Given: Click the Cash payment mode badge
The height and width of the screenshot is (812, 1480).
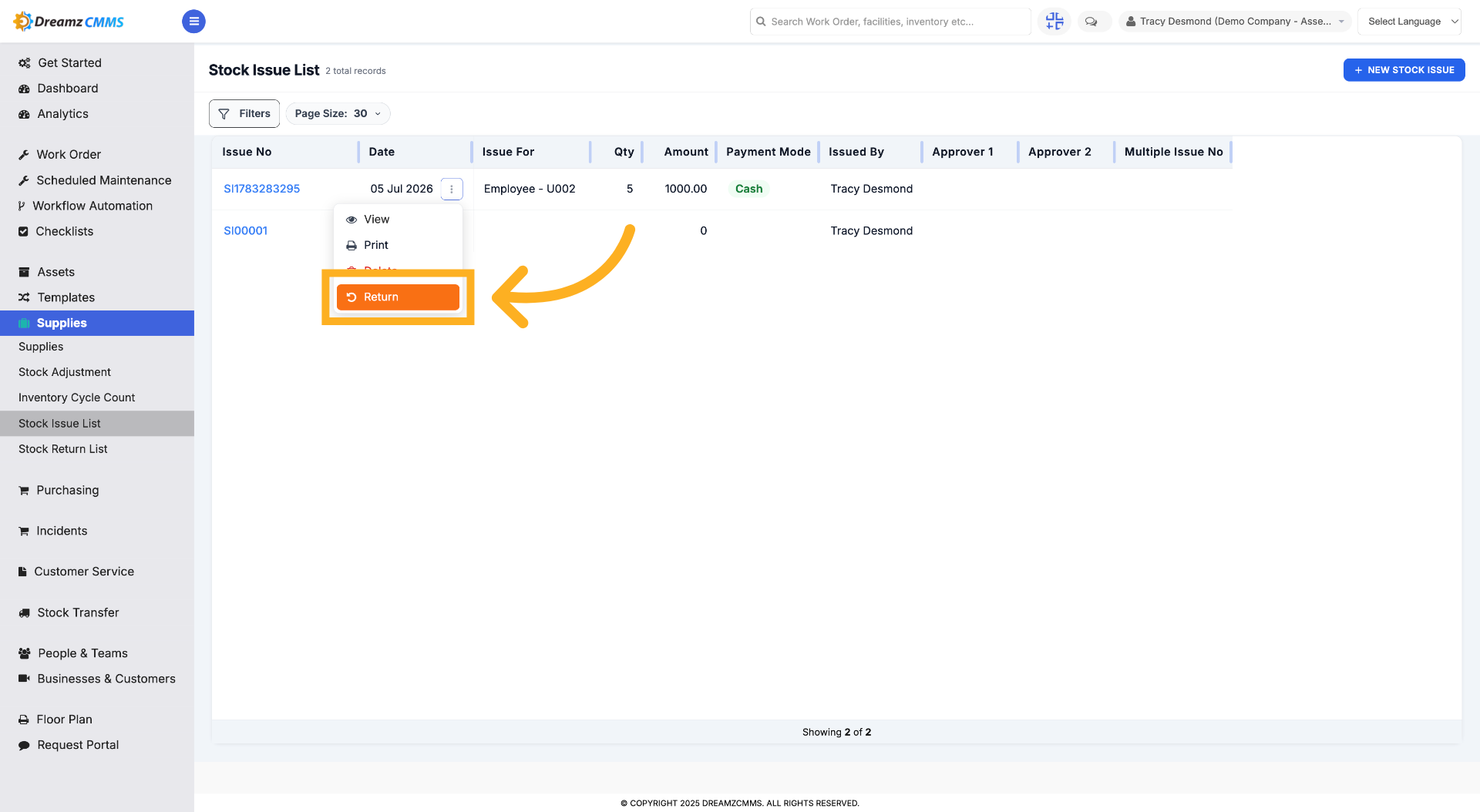Looking at the screenshot, I should pos(748,189).
